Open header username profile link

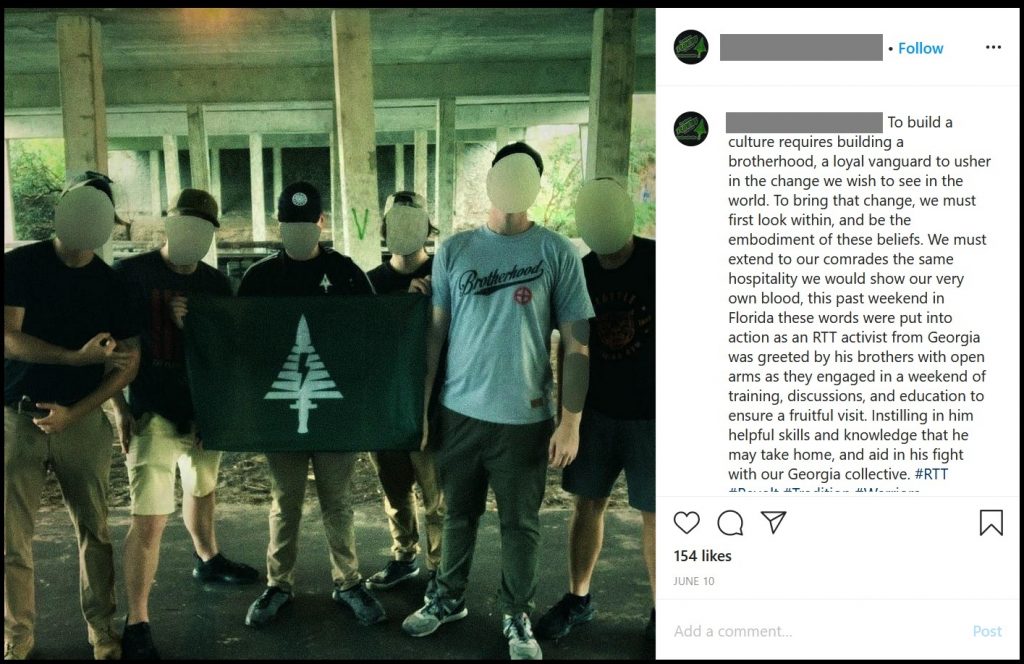tap(801, 48)
